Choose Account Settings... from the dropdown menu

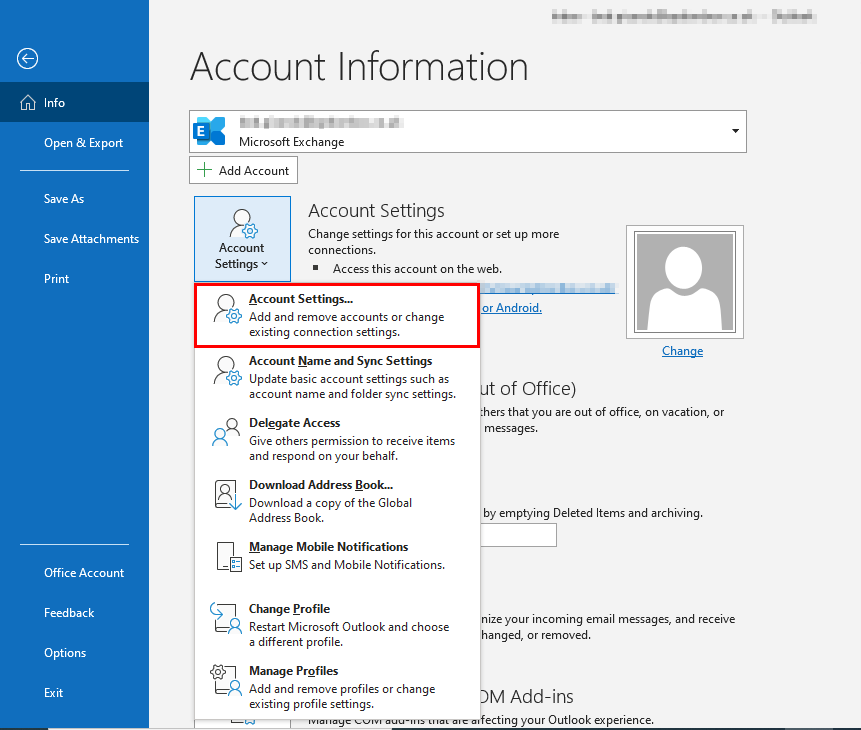337,315
